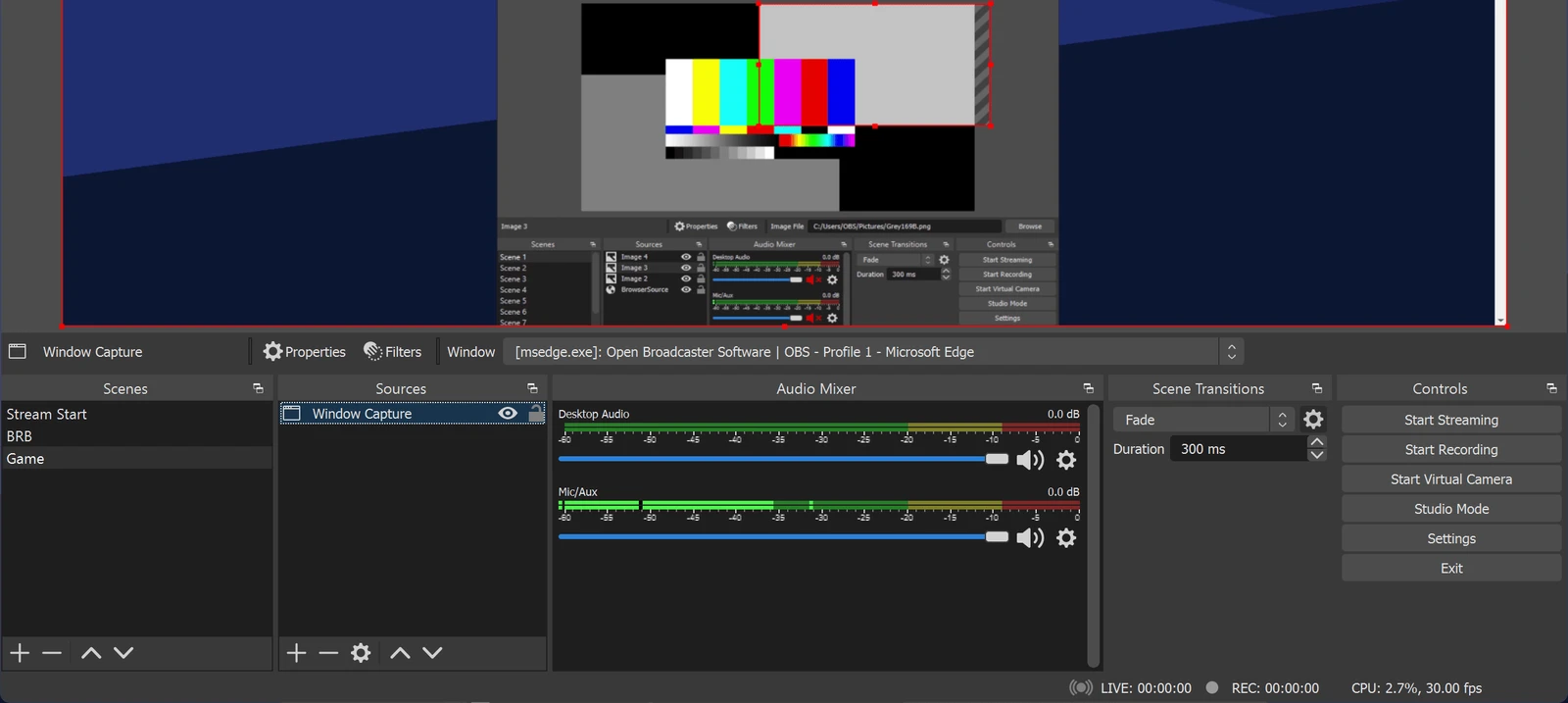The height and width of the screenshot is (703, 1568).
Task: Click the Audio Mixer vertical scrollbar
Action: (x=1094, y=535)
